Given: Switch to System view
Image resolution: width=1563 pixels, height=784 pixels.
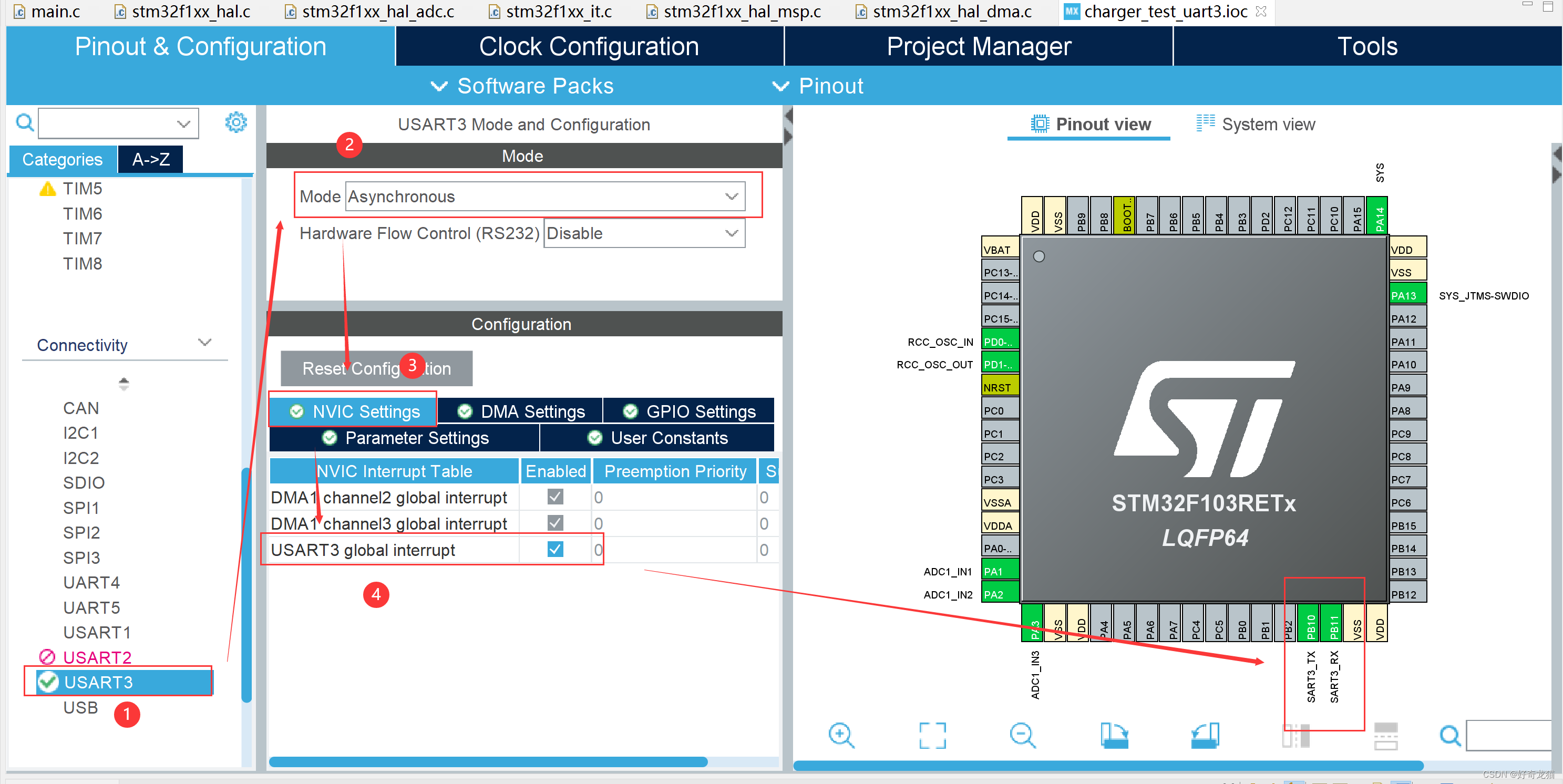Looking at the screenshot, I should pyautogui.click(x=1256, y=124).
